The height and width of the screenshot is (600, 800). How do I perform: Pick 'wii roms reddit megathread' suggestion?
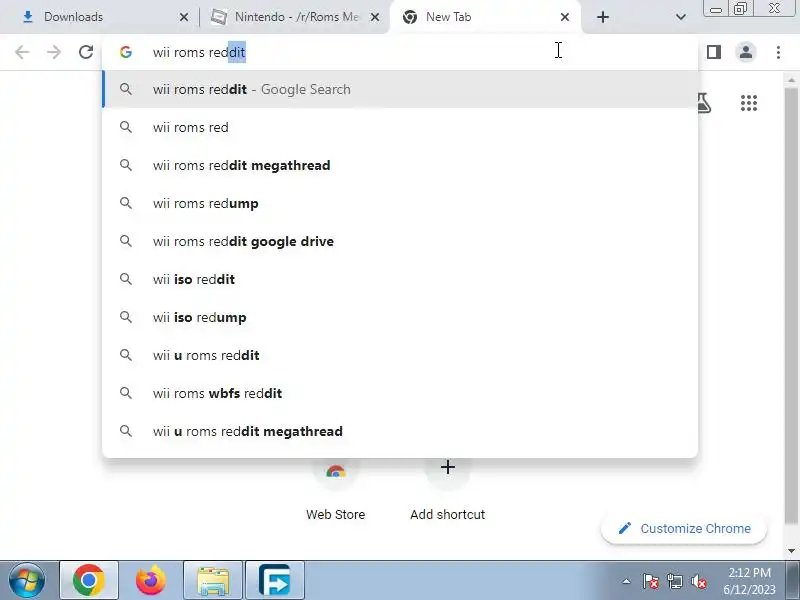400,165
